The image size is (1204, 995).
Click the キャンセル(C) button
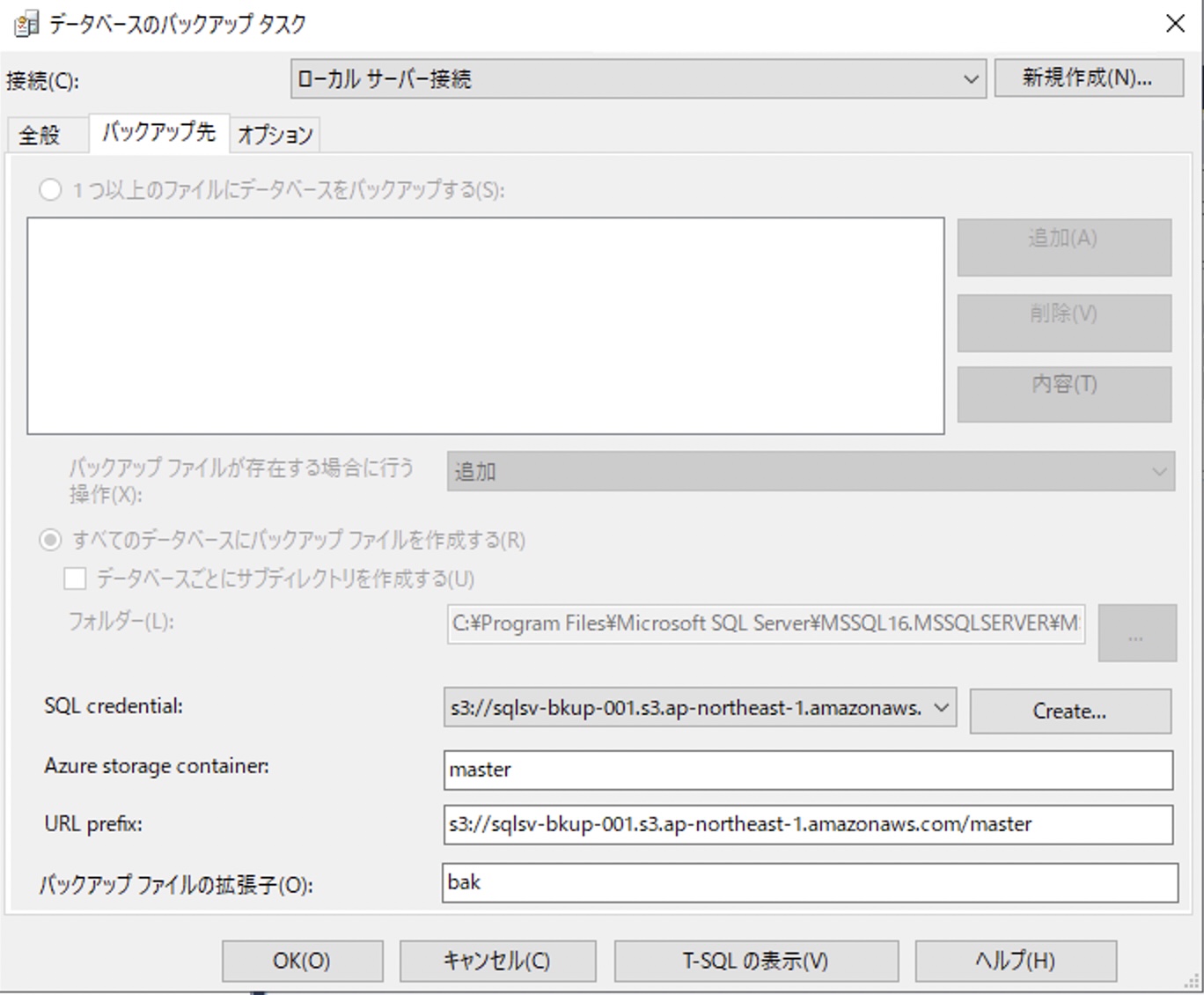[497, 961]
